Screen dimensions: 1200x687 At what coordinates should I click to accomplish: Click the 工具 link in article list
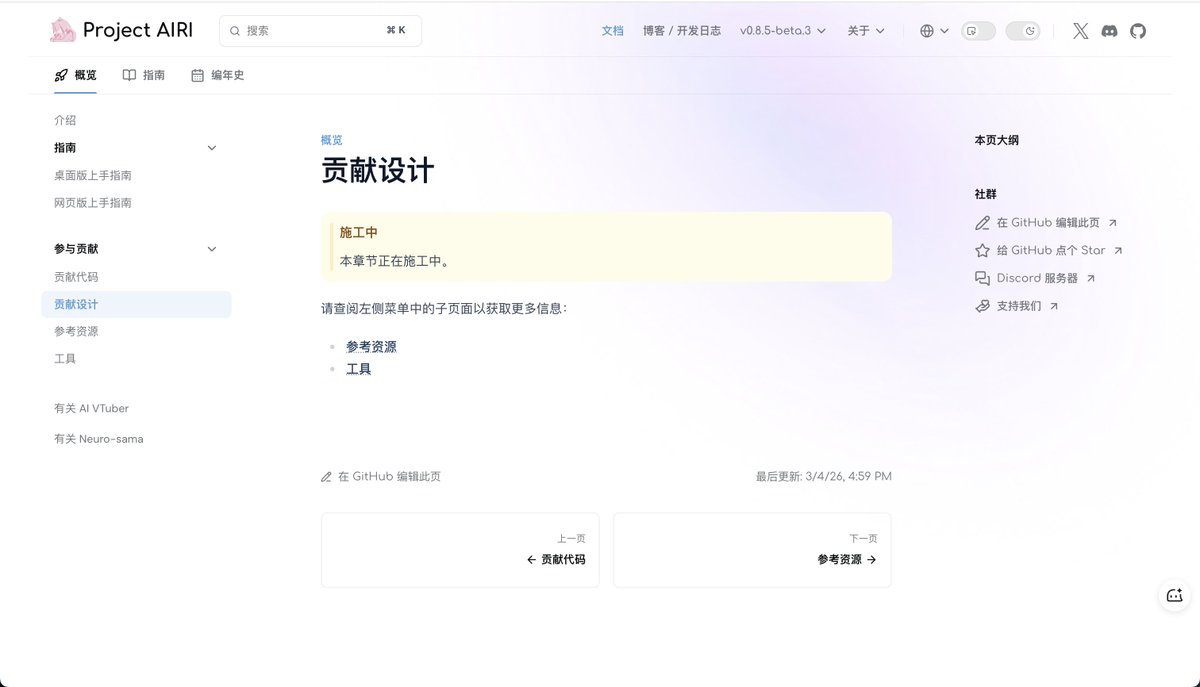359,369
